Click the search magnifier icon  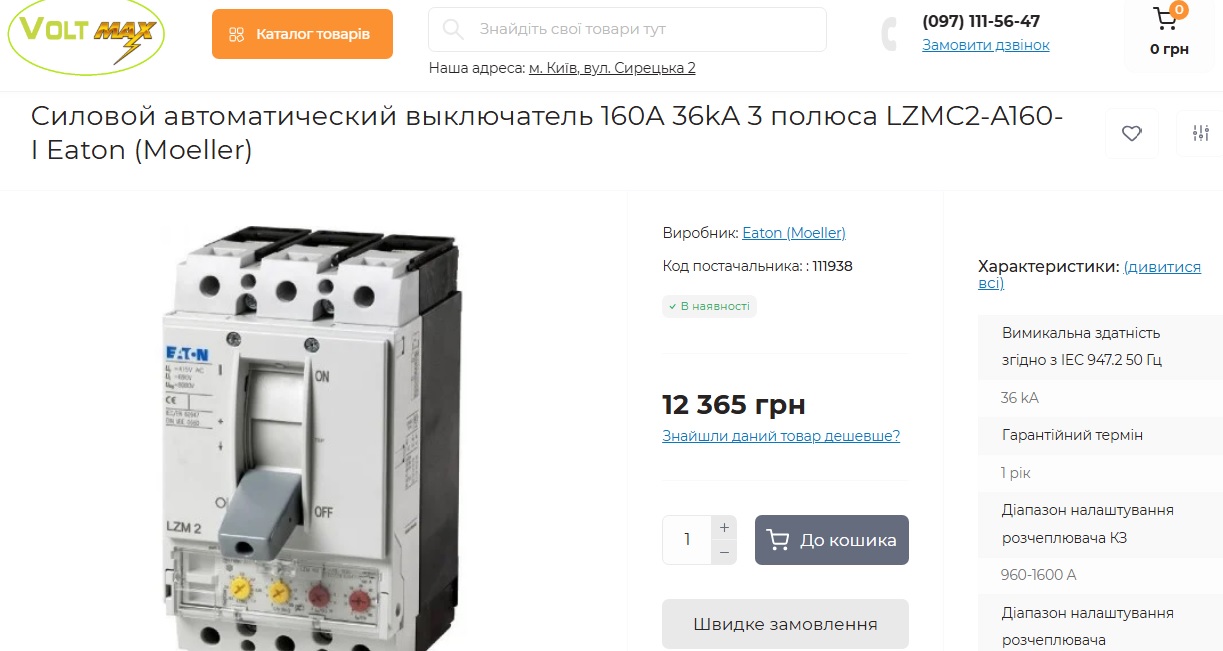453,29
